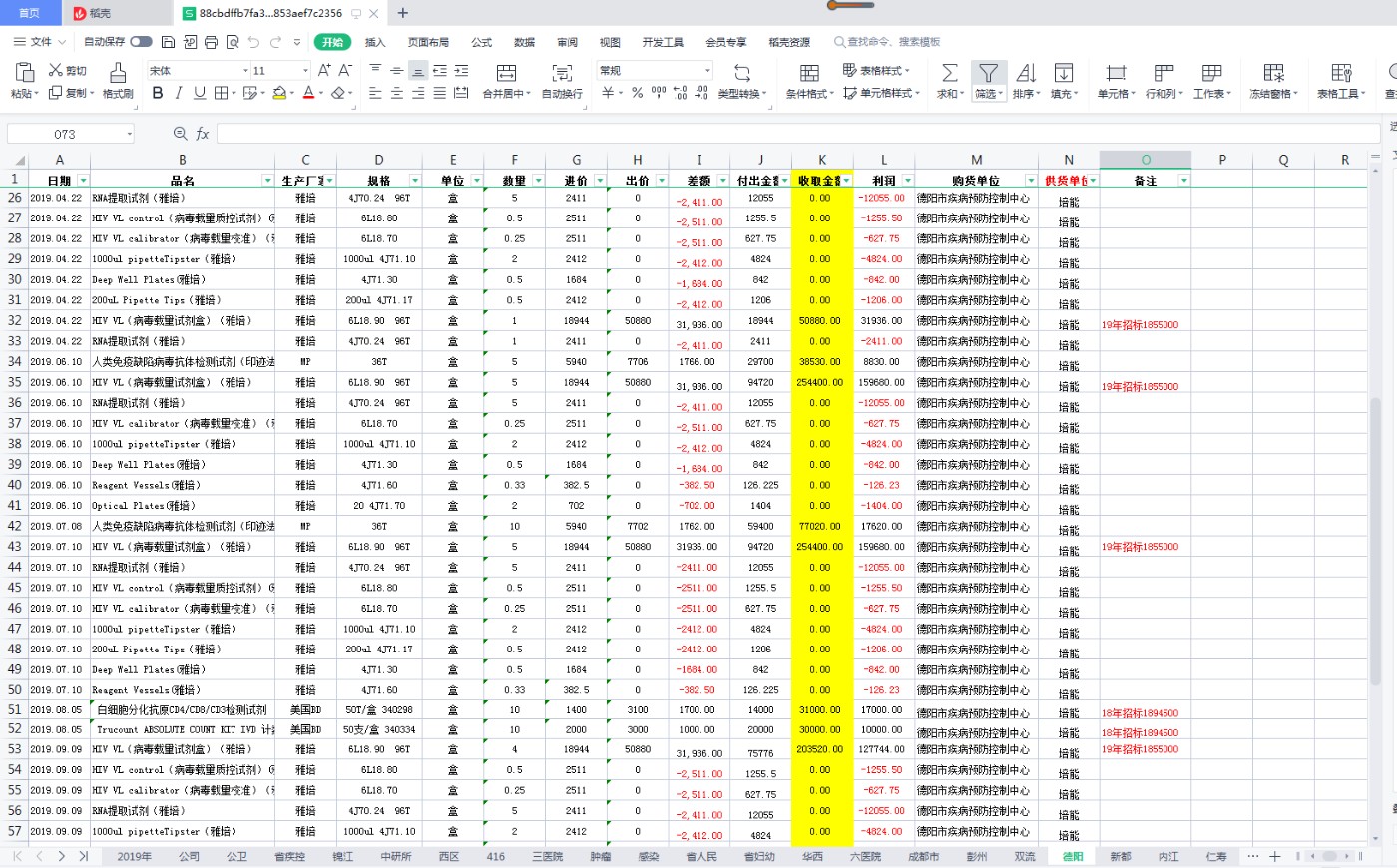The image size is (1397, 868).
Task: Open the 购货单位 column filter dropdown
Action: [1031, 181]
